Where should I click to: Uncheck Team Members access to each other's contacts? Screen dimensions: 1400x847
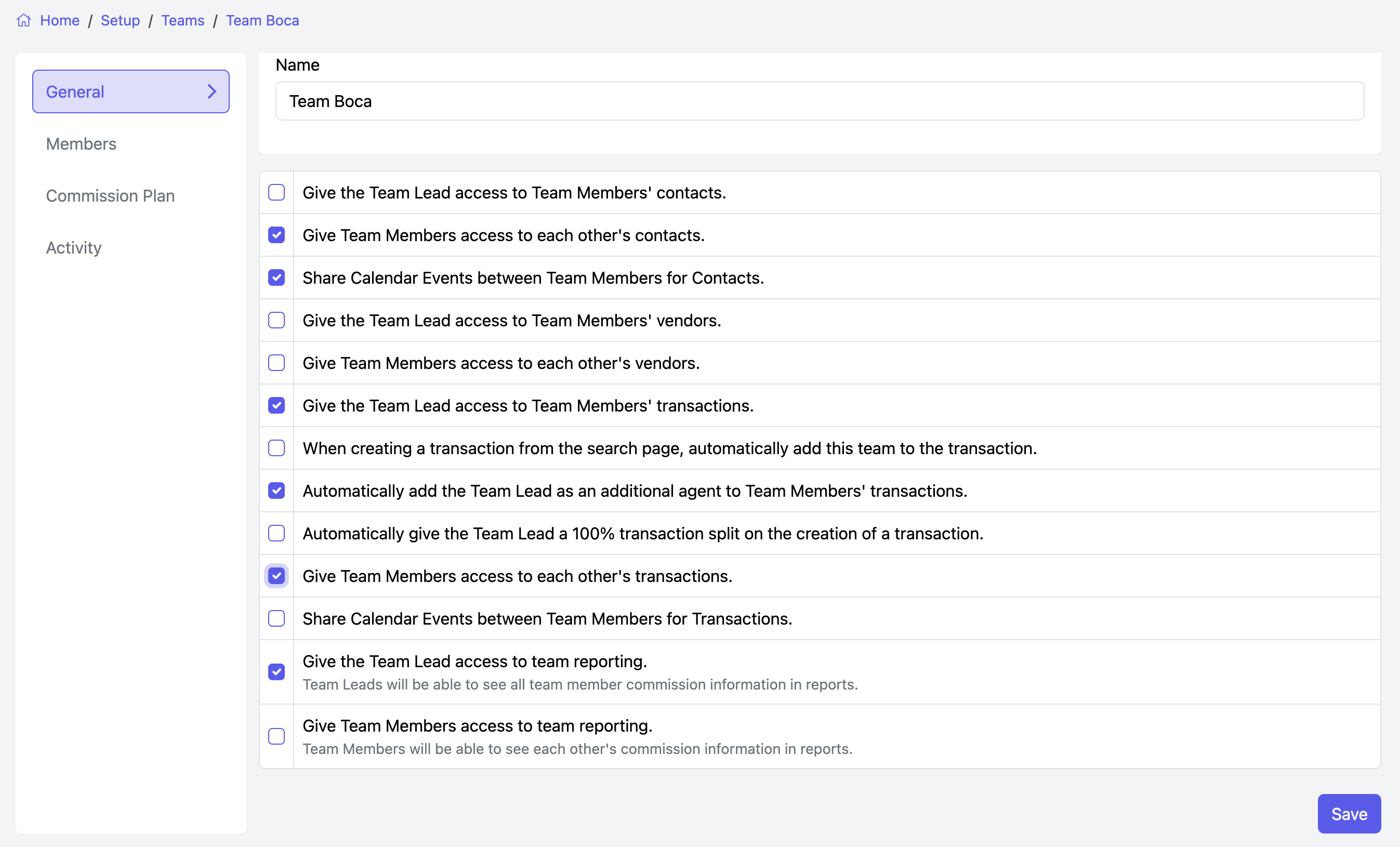276,235
